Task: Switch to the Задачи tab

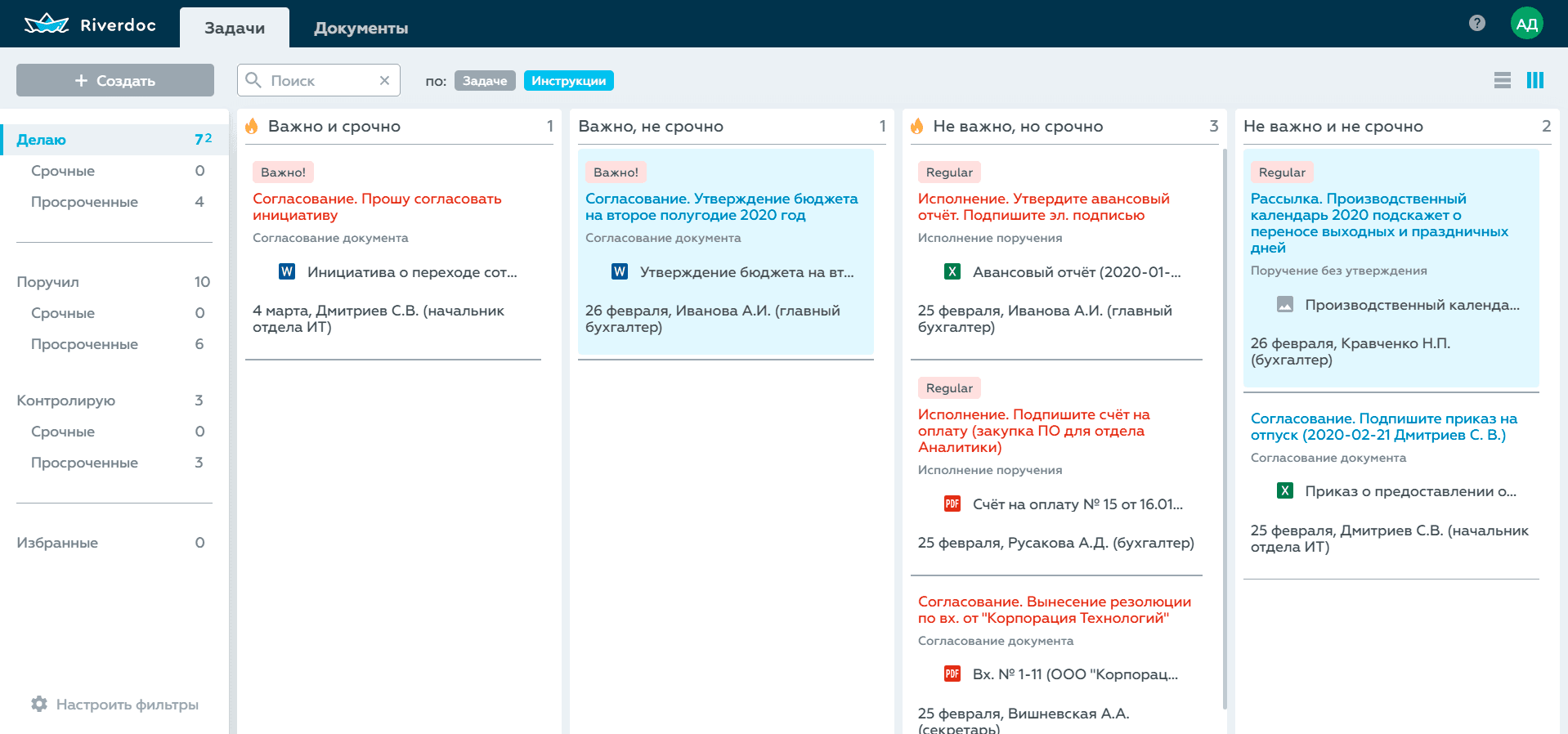Action: (235, 28)
